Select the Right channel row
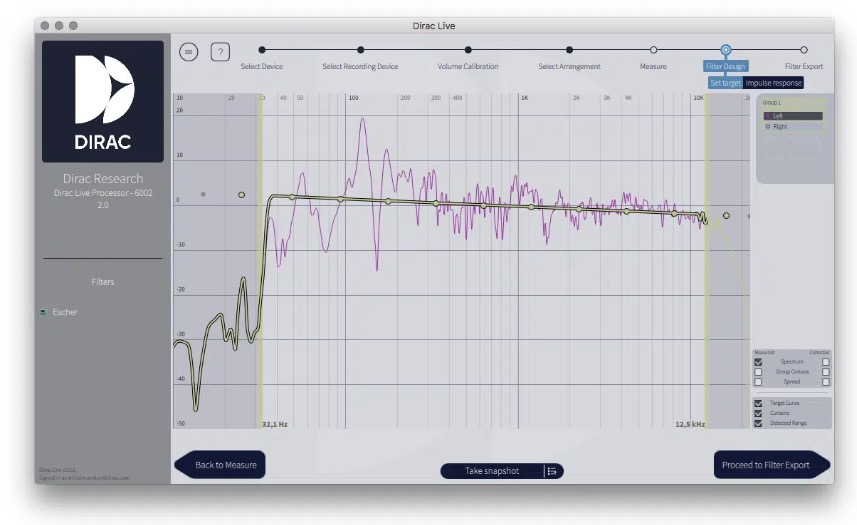Viewport: 857px width, 525px height. point(793,126)
